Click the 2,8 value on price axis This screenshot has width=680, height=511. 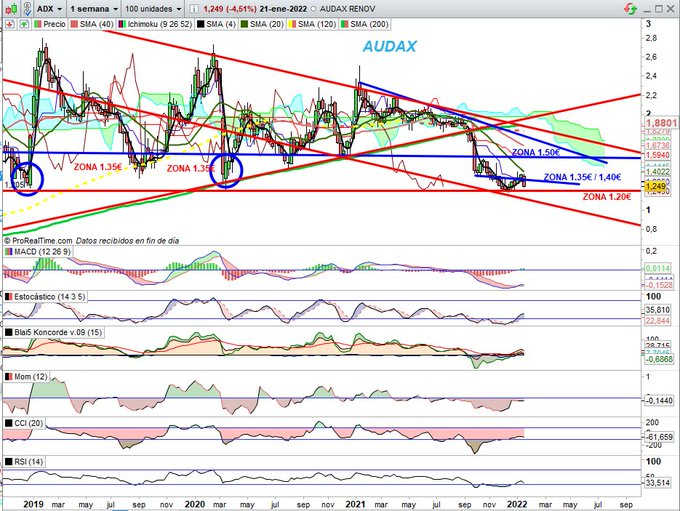coord(651,38)
